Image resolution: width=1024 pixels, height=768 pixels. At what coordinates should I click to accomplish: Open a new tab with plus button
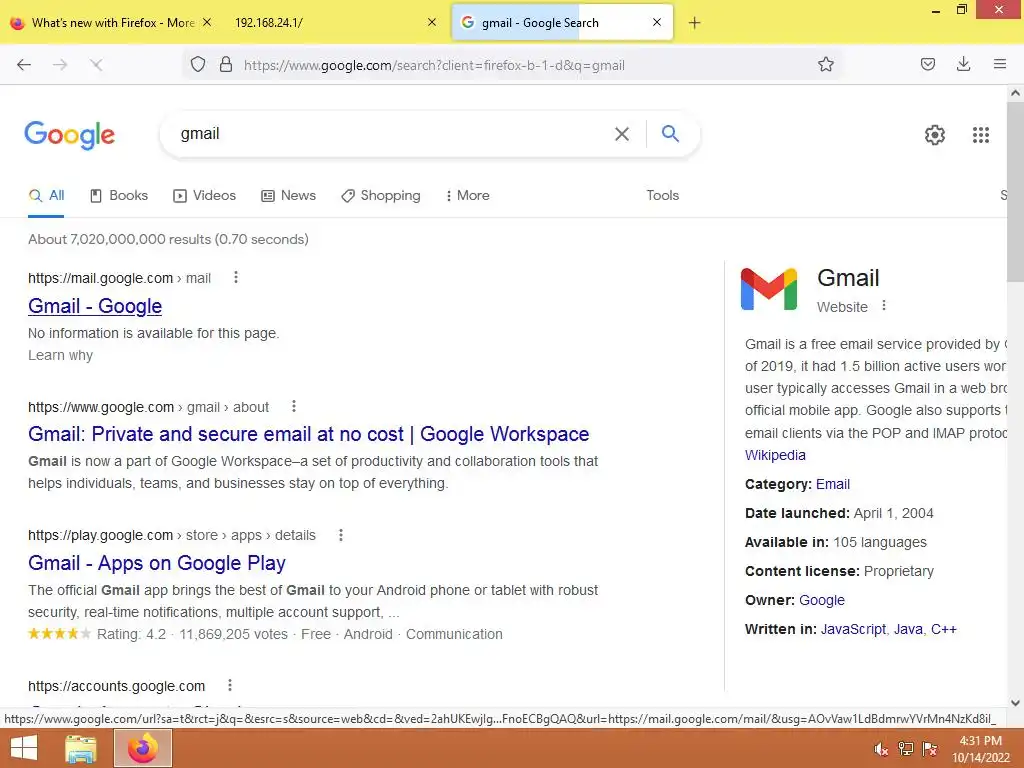tap(694, 23)
